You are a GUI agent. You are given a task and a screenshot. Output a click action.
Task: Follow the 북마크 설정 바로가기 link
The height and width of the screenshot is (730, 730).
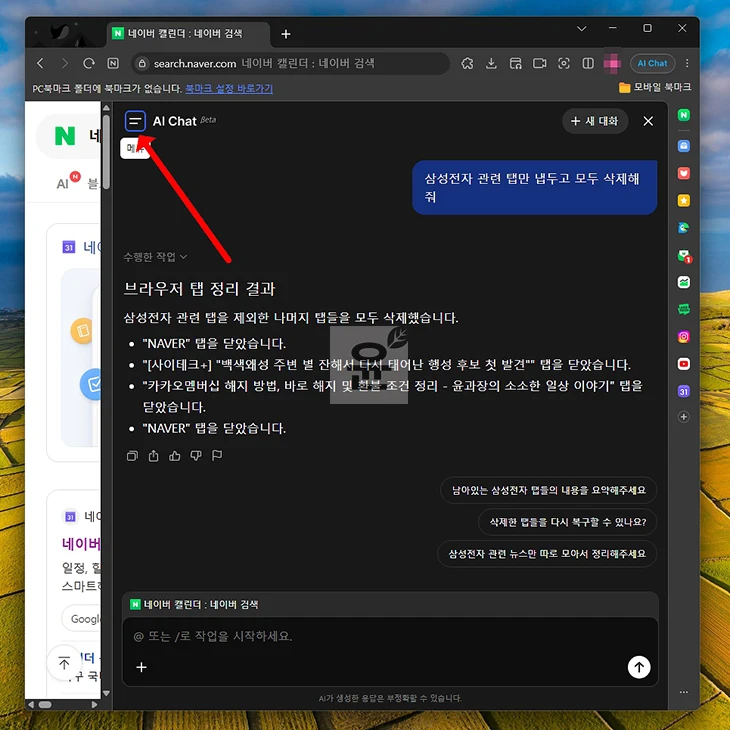tap(229, 88)
